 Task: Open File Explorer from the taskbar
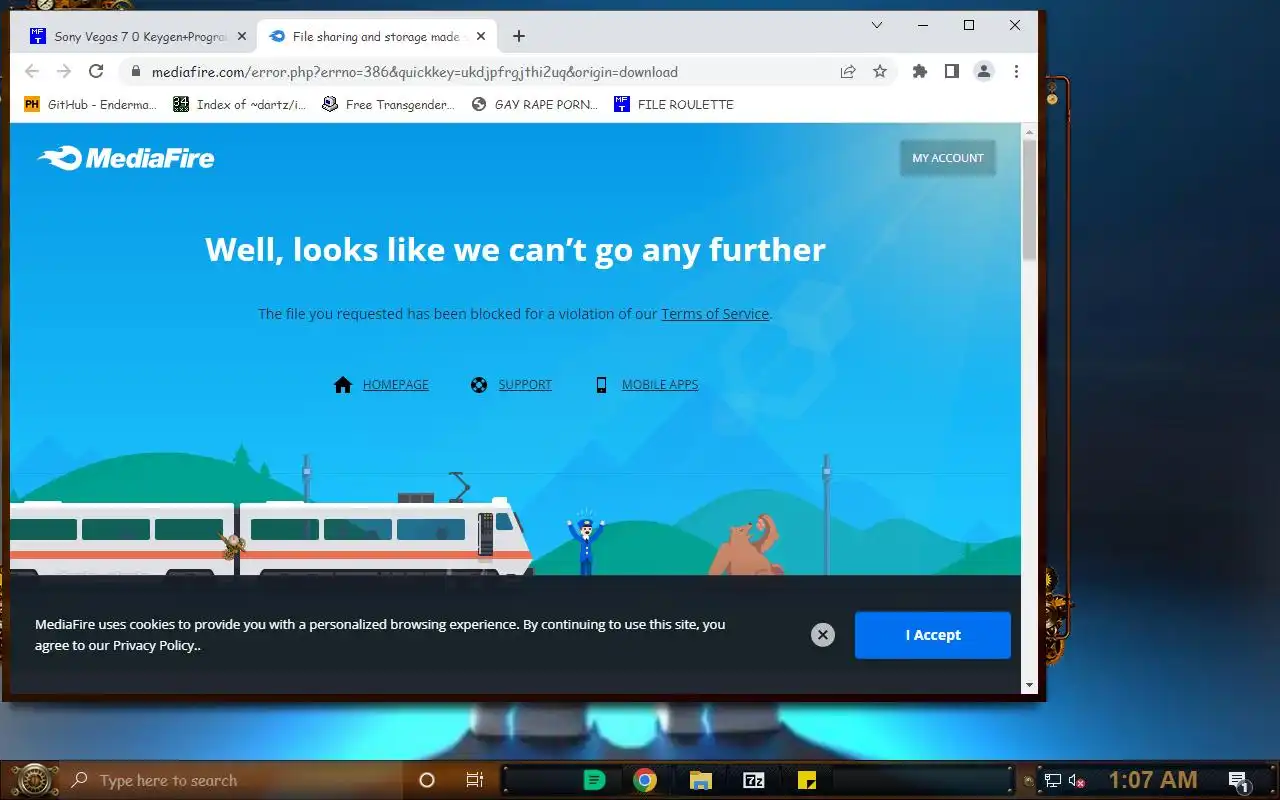(700, 781)
